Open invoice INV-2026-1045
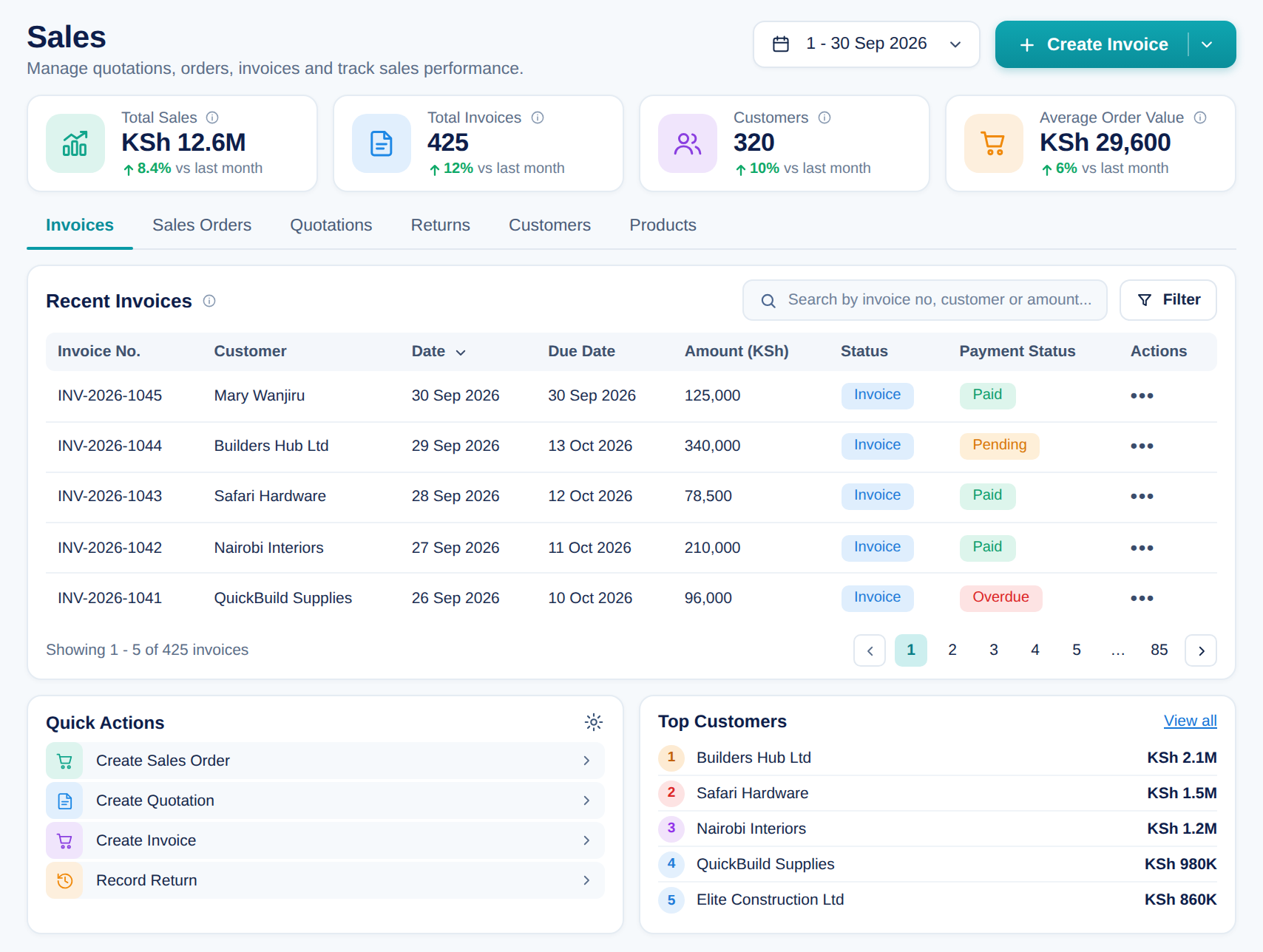Screen dimensions: 1263x952 pyautogui.click(x=110, y=395)
